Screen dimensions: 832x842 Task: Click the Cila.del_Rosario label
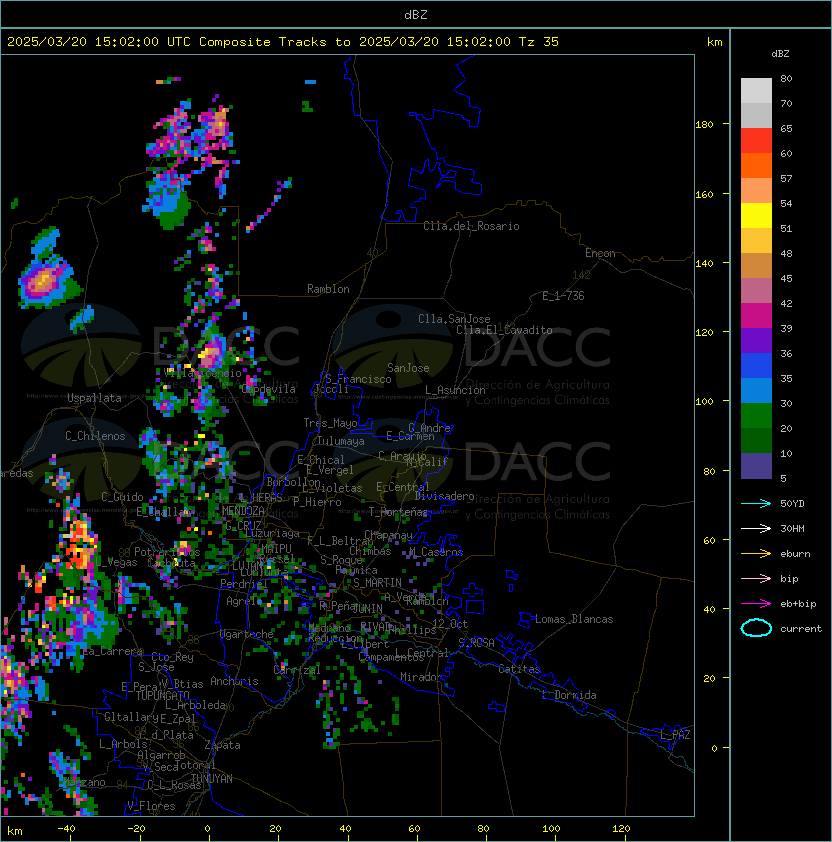pyautogui.click(x=471, y=226)
